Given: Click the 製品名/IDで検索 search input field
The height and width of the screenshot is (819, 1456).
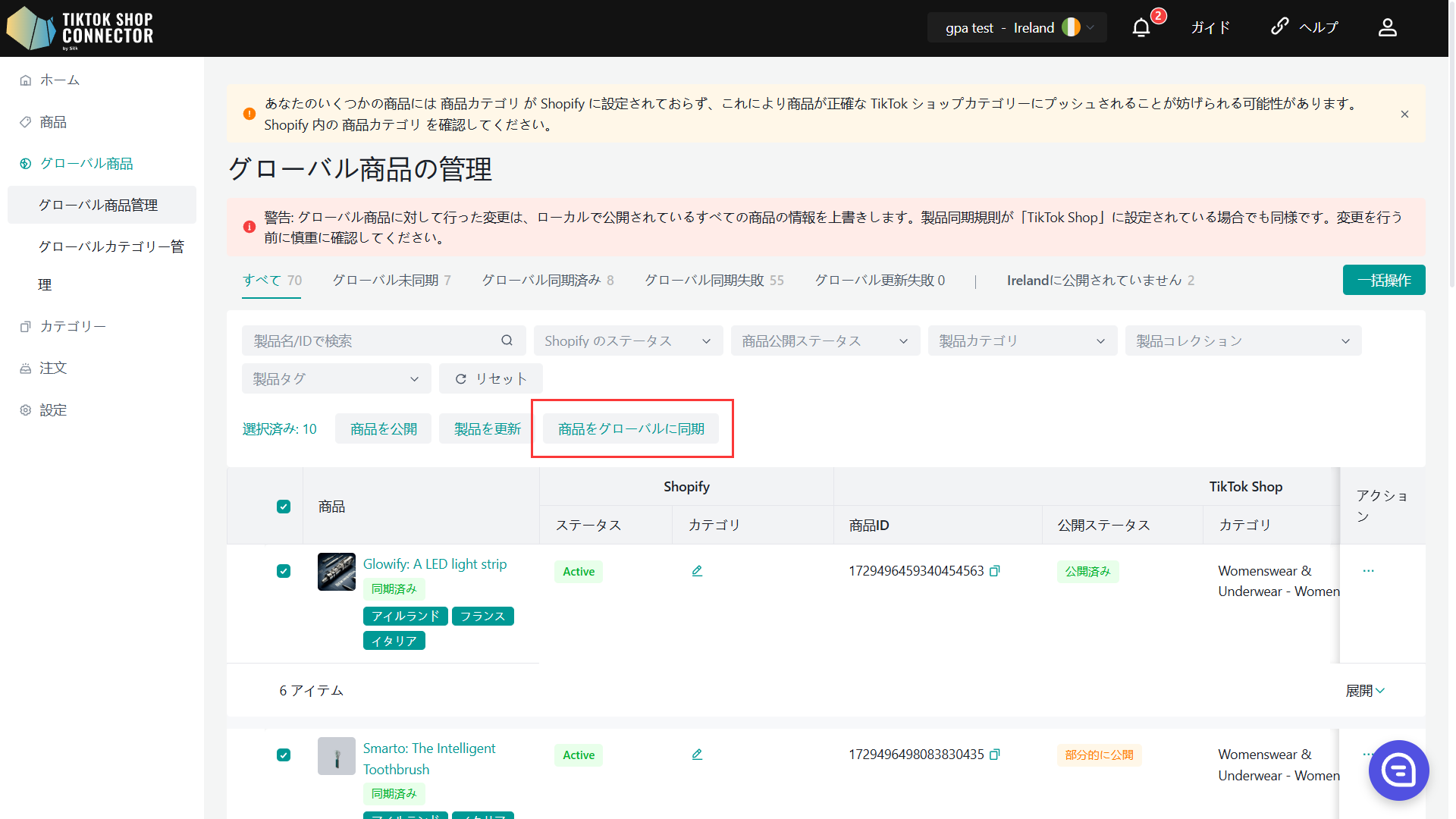Looking at the screenshot, I should pyautogui.click(x=372, y=340).
